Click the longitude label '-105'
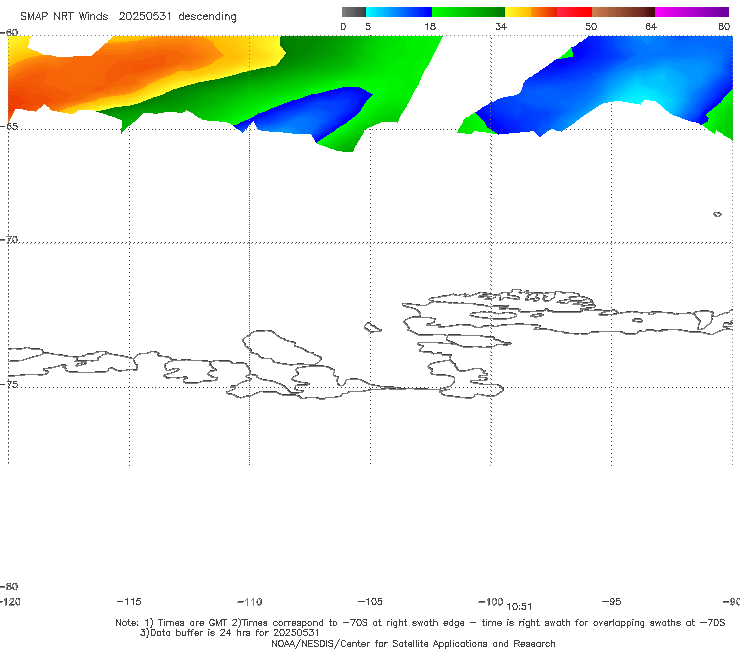740x650 pixels. click(370, 601)
